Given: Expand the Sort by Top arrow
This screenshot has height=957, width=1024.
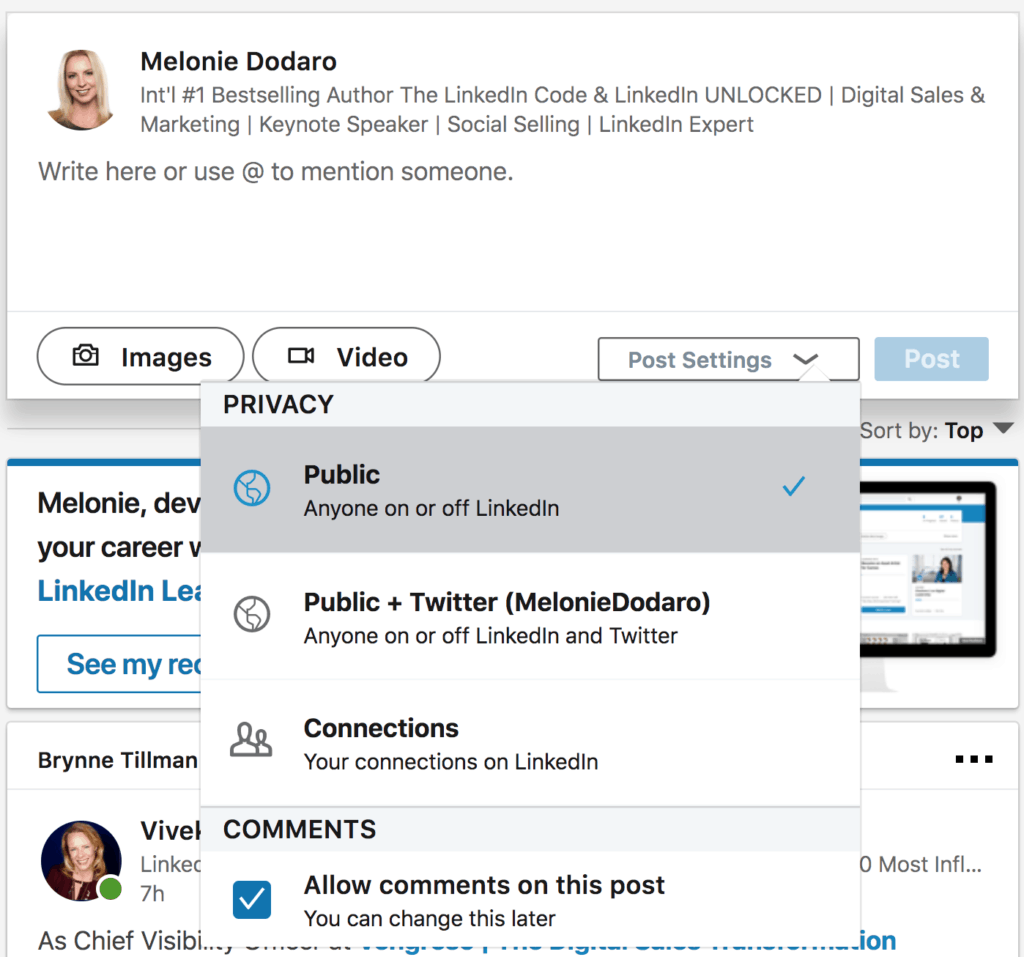Looking at the screenshot, I should pos(1003,429).
